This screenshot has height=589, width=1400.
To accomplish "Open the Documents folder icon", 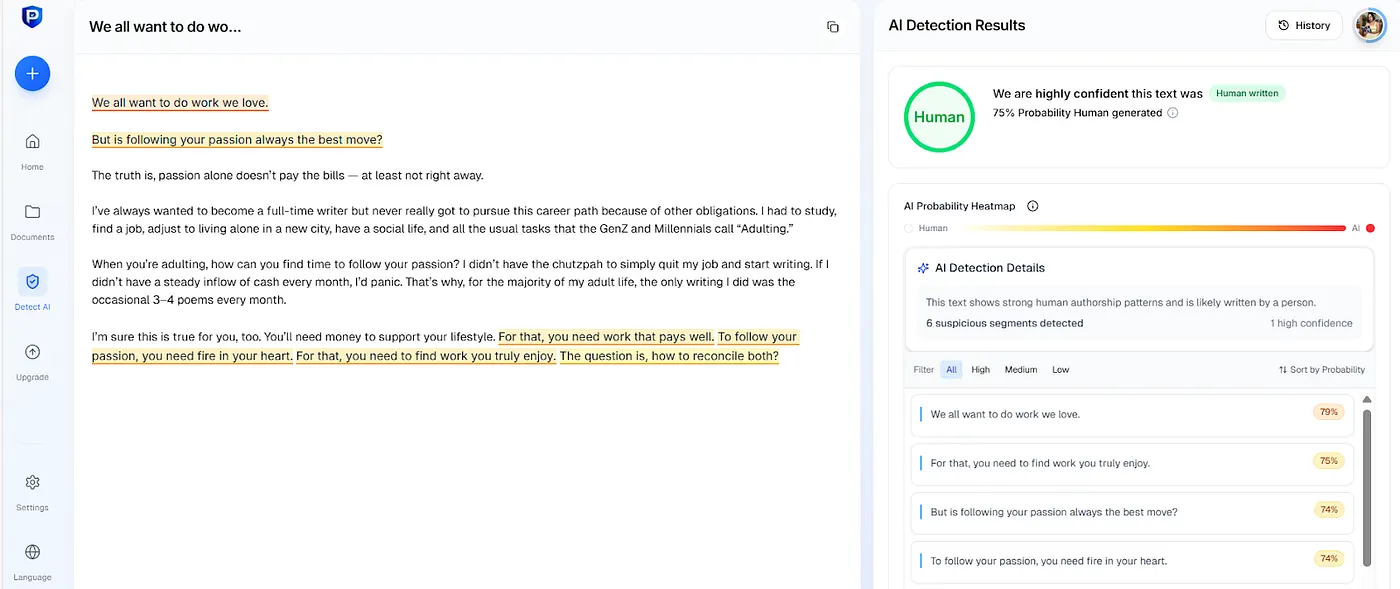I will [x=32, y=212].
